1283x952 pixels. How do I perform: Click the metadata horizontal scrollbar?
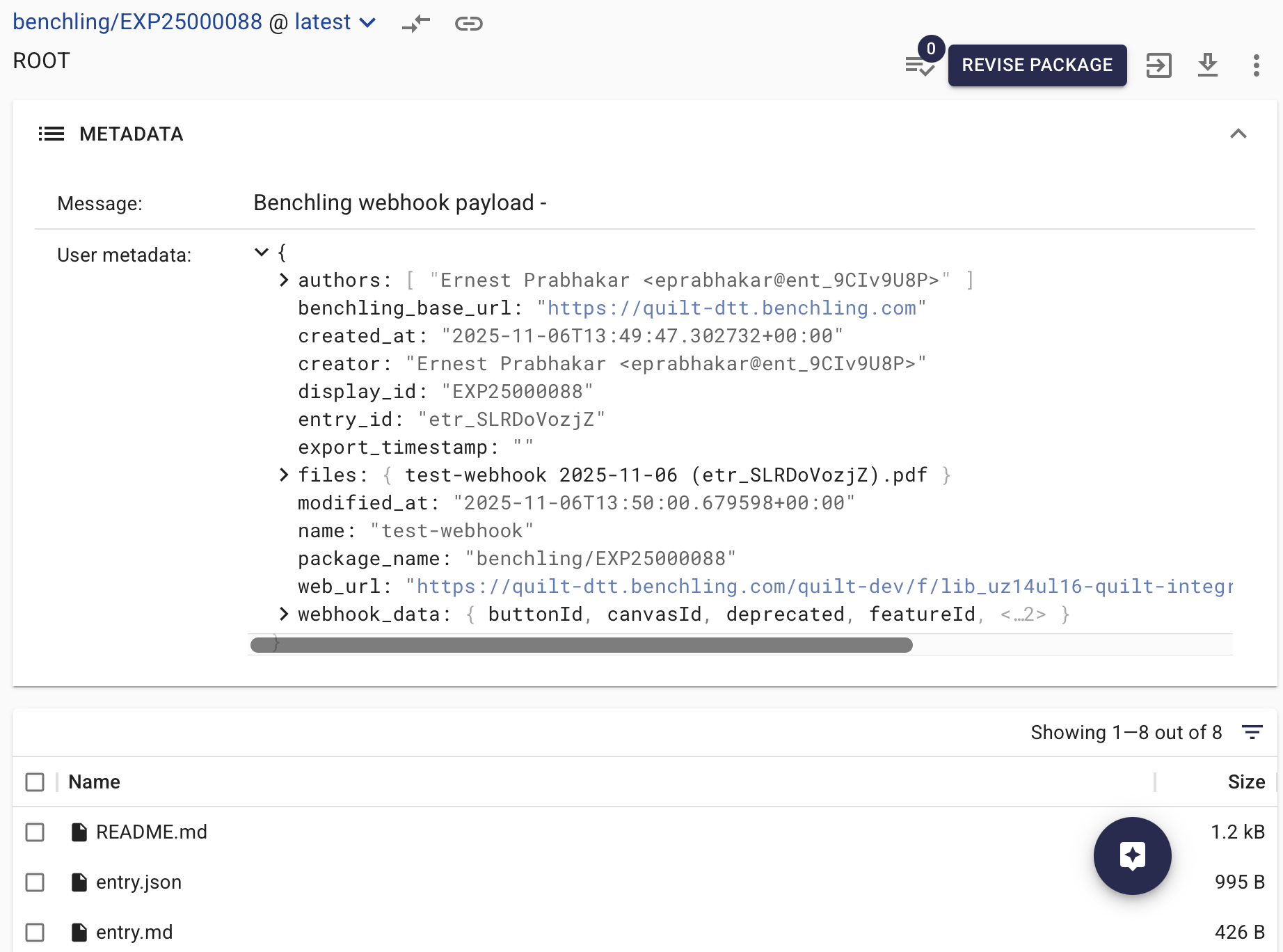pyautogui.click(x=582, y=645)
